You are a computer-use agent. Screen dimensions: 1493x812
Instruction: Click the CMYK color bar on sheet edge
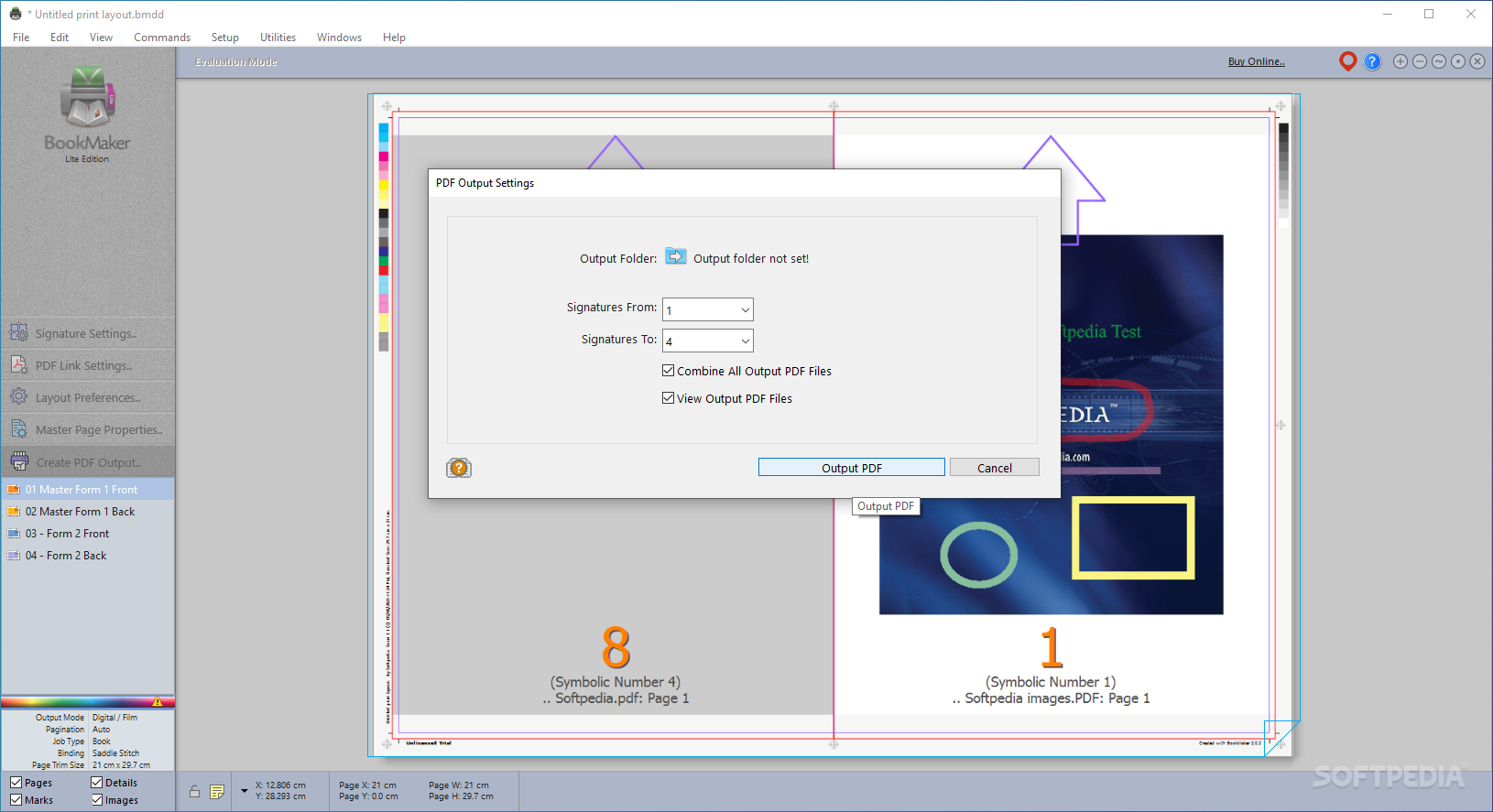384,237
